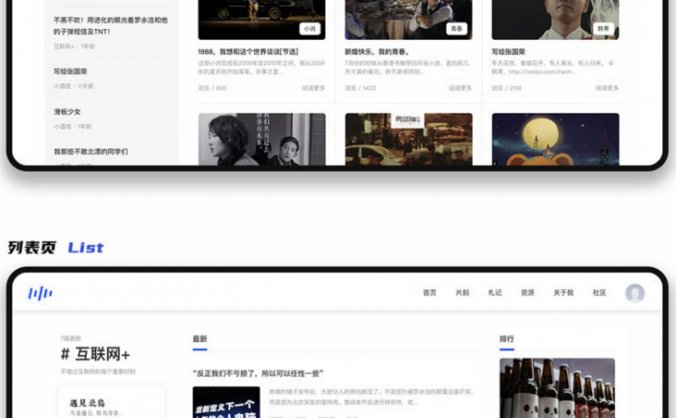Click 阅读更多 under 新婚快乐，我的青春

(x=460, y=88)
